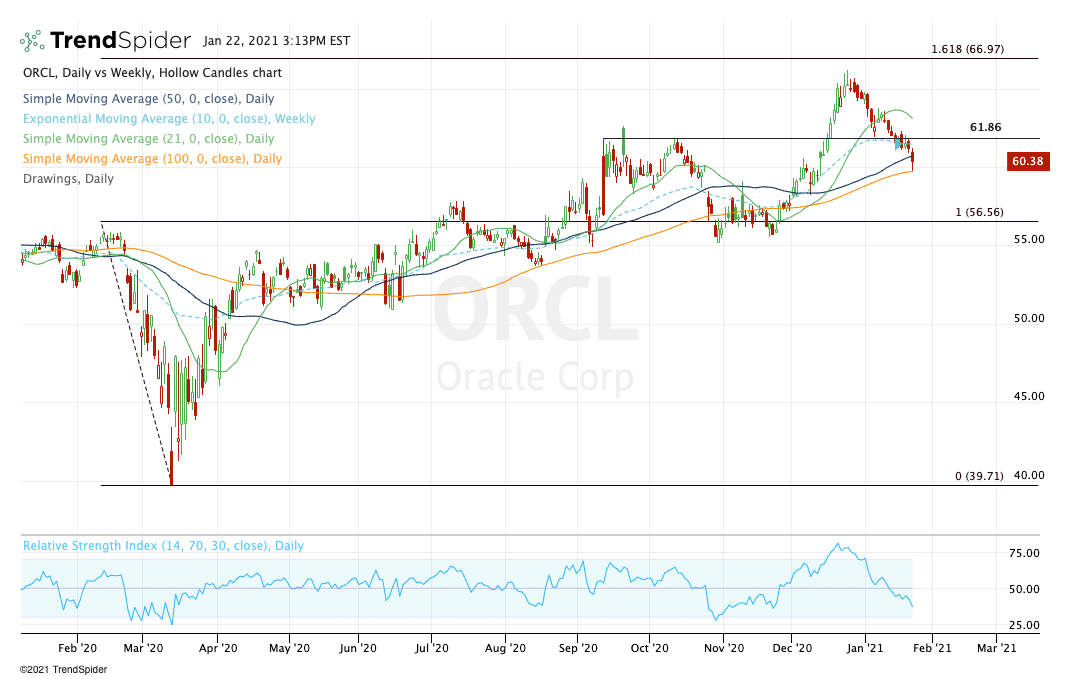This screenshot has width=1070, height=679.
Task: Click the 45.00 price axis label
Action: (1029, 396)
